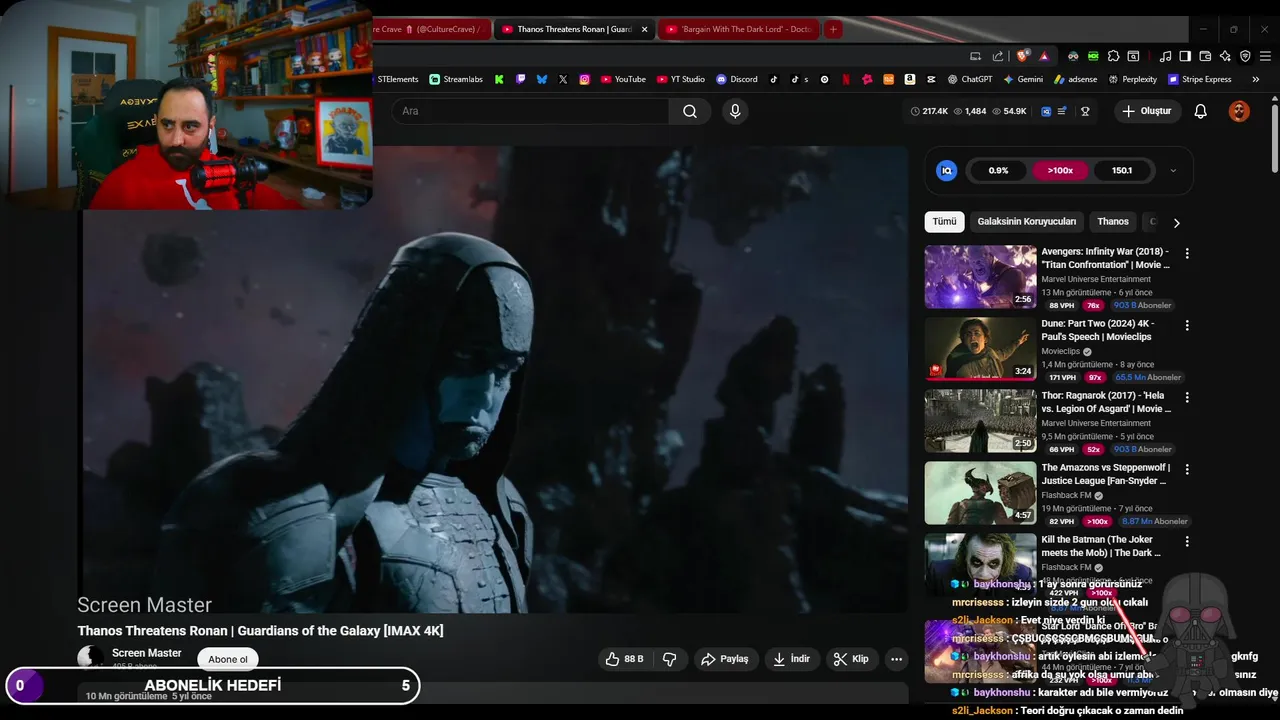
Task: Open the Brave media control music note icon
Action: tap(1165, 56)
